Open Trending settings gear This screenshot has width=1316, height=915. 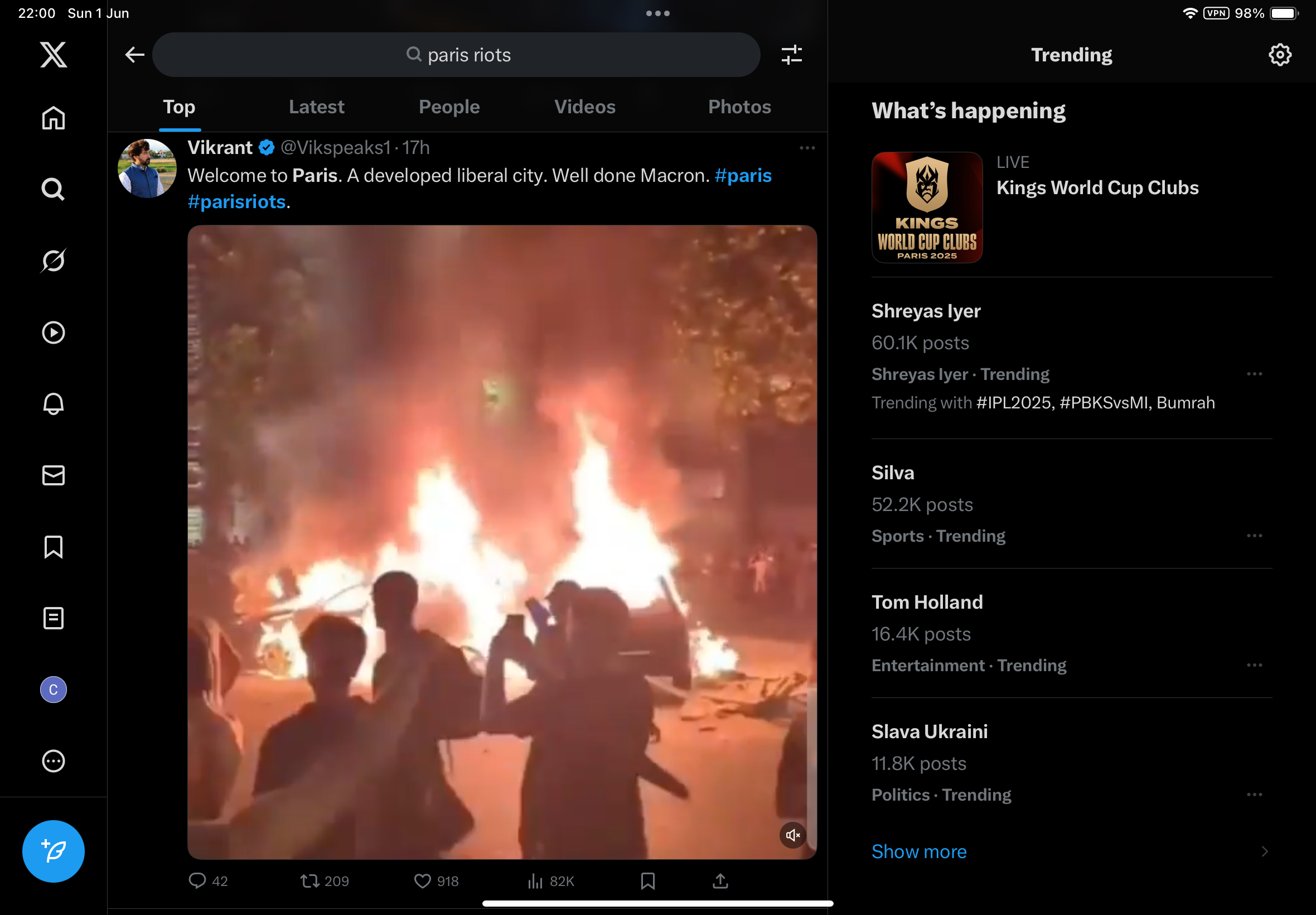click(1280, 55)
